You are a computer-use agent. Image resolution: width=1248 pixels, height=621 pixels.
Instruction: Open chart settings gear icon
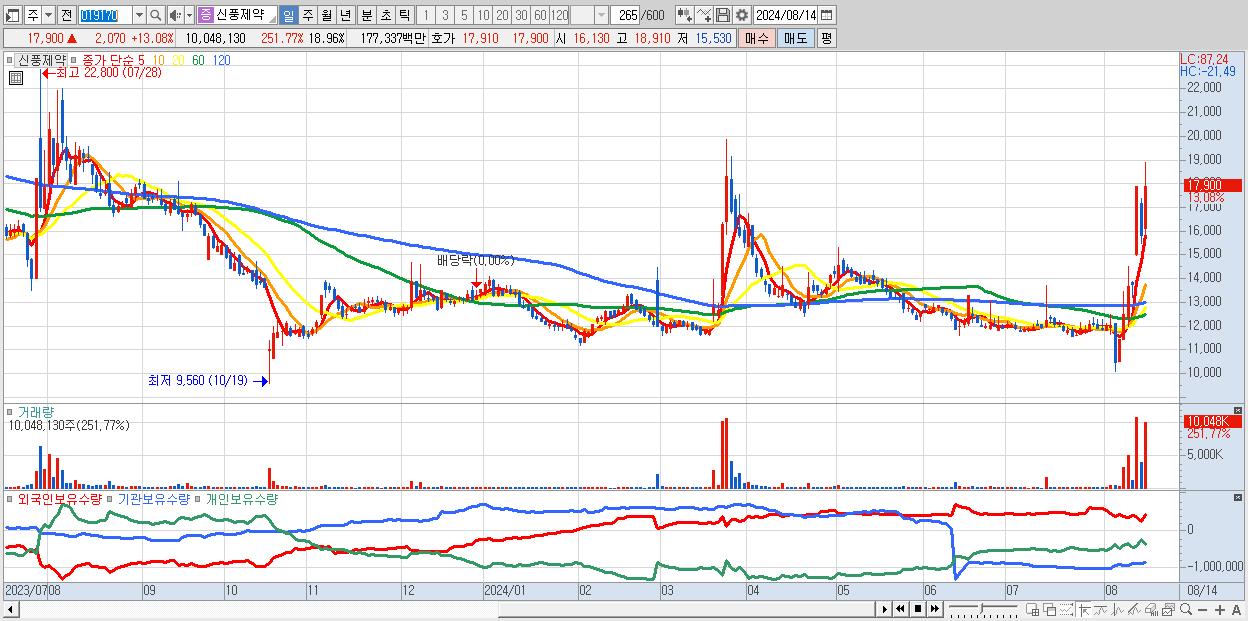click(741, 15)
